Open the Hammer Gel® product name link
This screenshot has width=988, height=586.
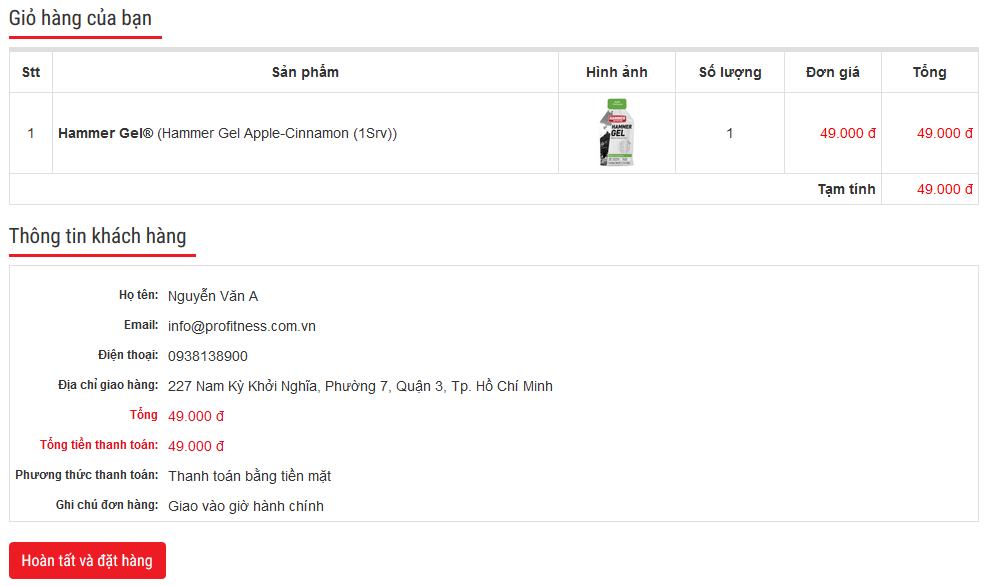[106, 133]
